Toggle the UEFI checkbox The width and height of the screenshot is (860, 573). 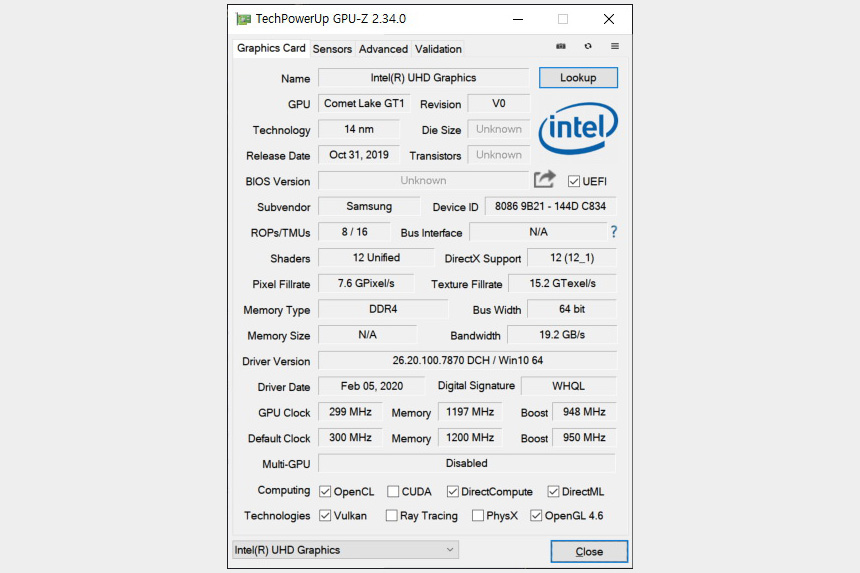click(x=574, y=181)
